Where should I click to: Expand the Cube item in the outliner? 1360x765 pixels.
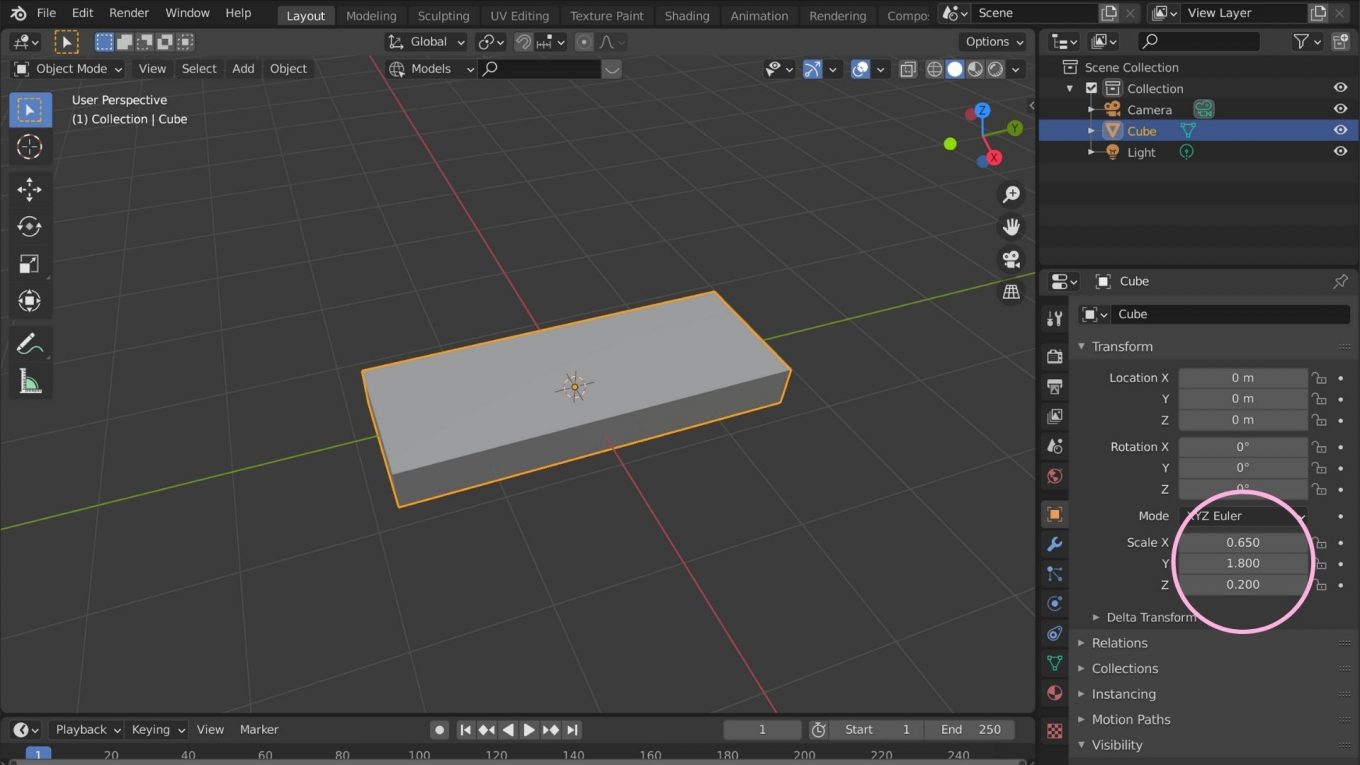click(1092, 130)
